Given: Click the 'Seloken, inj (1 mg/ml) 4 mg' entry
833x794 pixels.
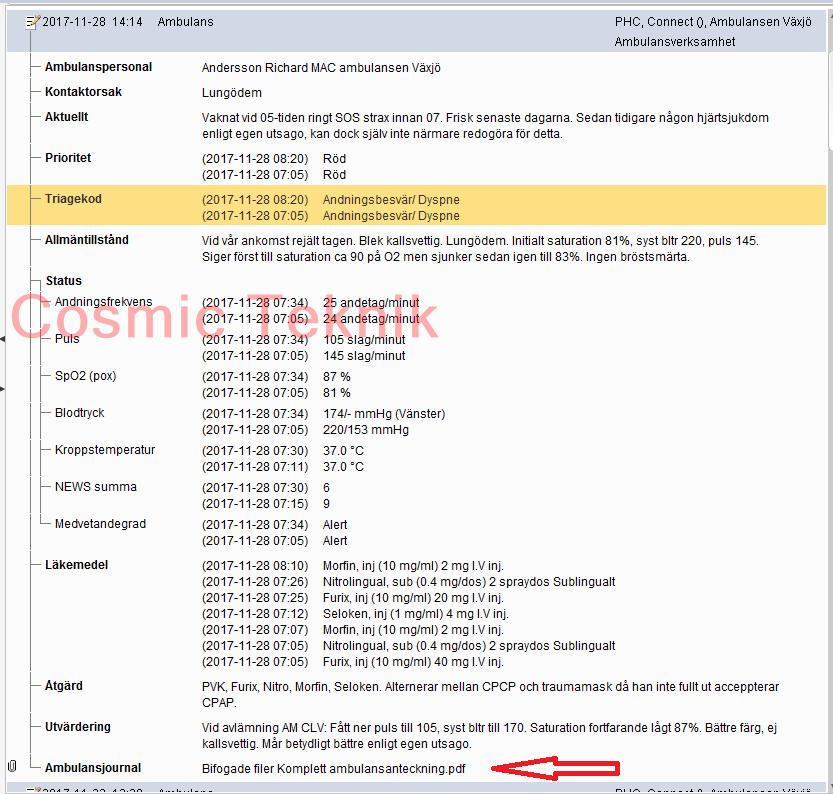Looking at the screenshot, I should (416, 614).
